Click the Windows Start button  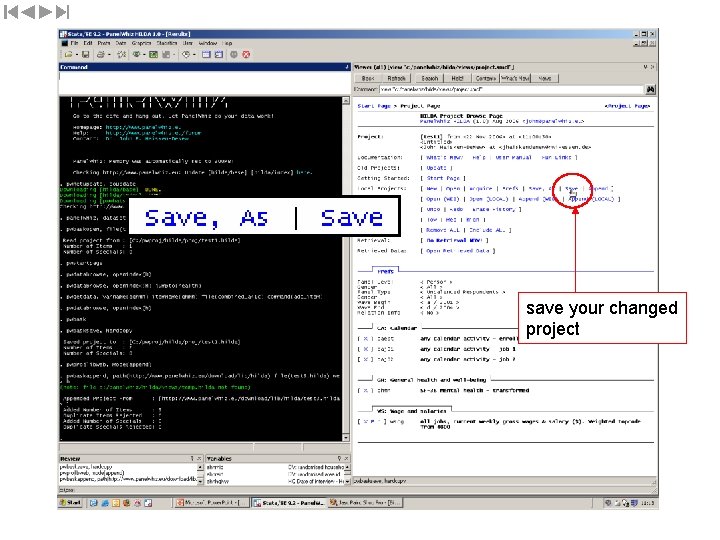[71, 503]
